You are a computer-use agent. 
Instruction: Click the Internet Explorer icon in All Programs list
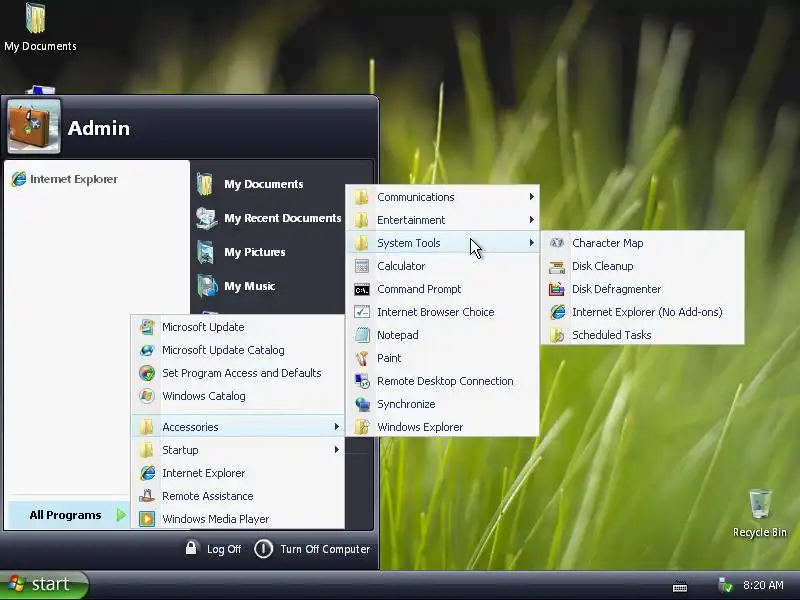(147, 473)
